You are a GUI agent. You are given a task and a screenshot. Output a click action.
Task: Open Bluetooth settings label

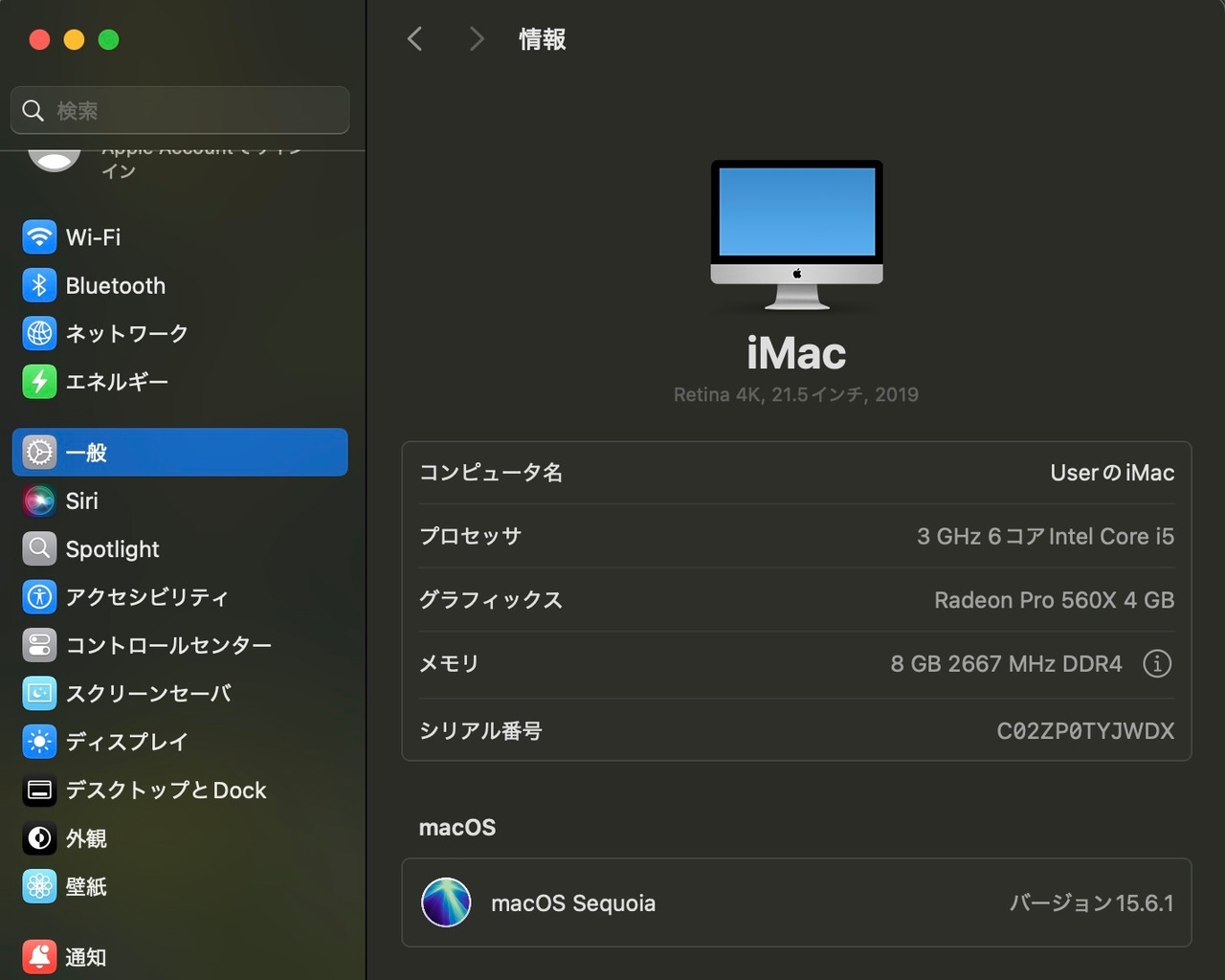115,285
